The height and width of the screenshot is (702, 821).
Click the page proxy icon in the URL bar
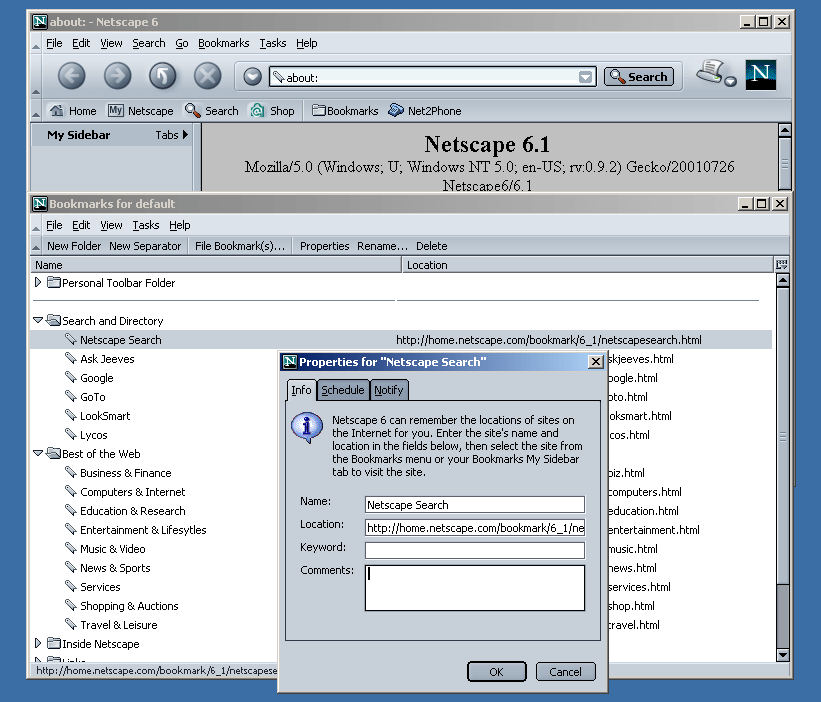279,77
